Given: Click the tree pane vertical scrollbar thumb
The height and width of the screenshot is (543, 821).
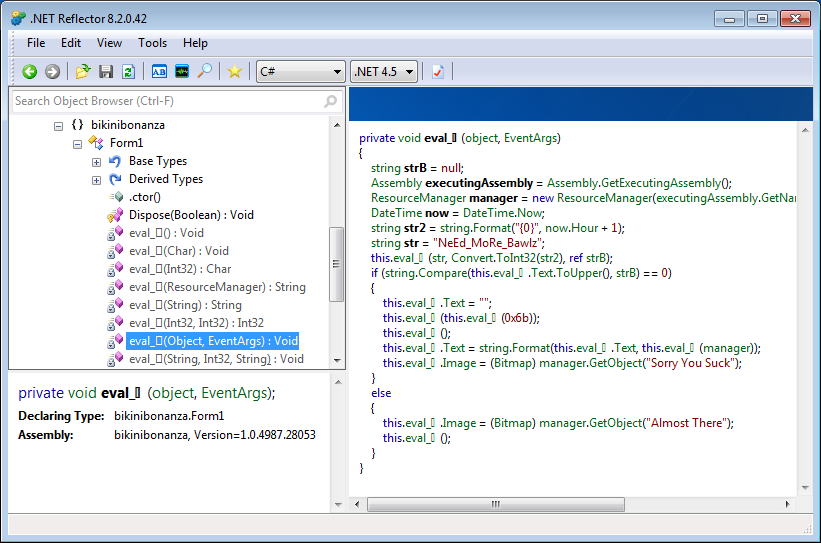Looking at the screenshot, I should [337, 264].
